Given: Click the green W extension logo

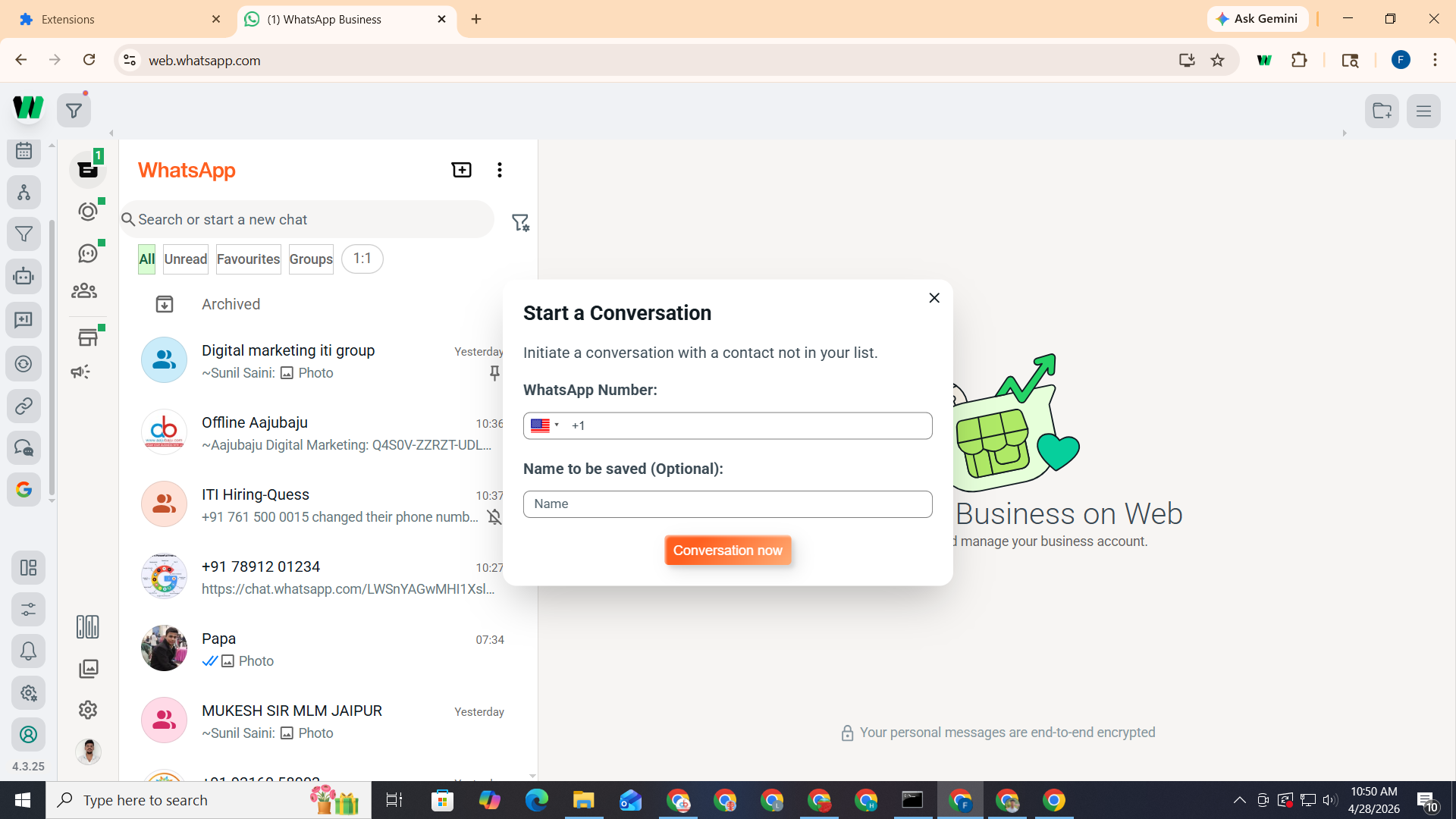Looking at the screenshot, I should tap(28, 108).
